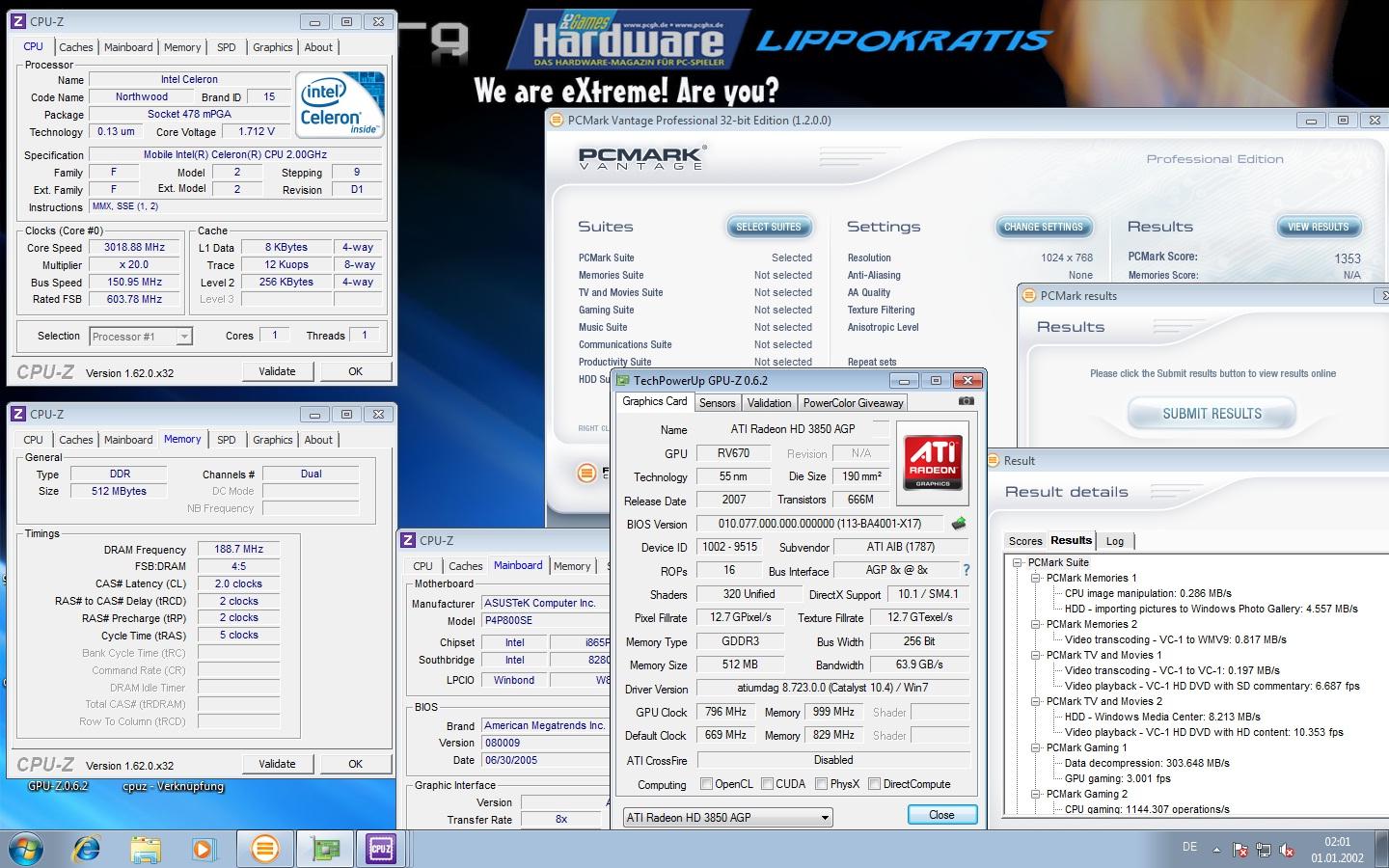Open Graphics tab in CPU-Z Memory window
The height and width of the screenshot is (868, 1389).
pos(272,440)
